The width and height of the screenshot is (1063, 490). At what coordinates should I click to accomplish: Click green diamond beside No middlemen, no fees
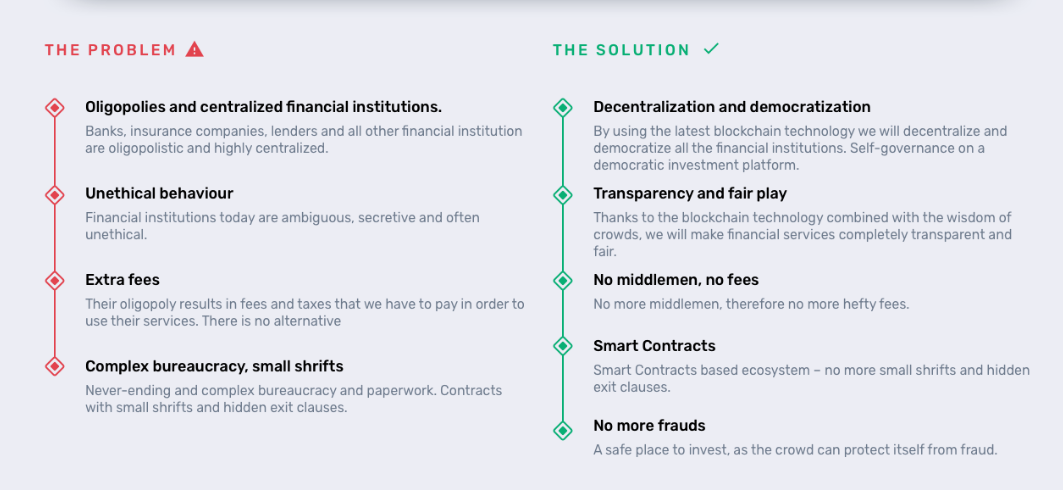coord(563,280)
